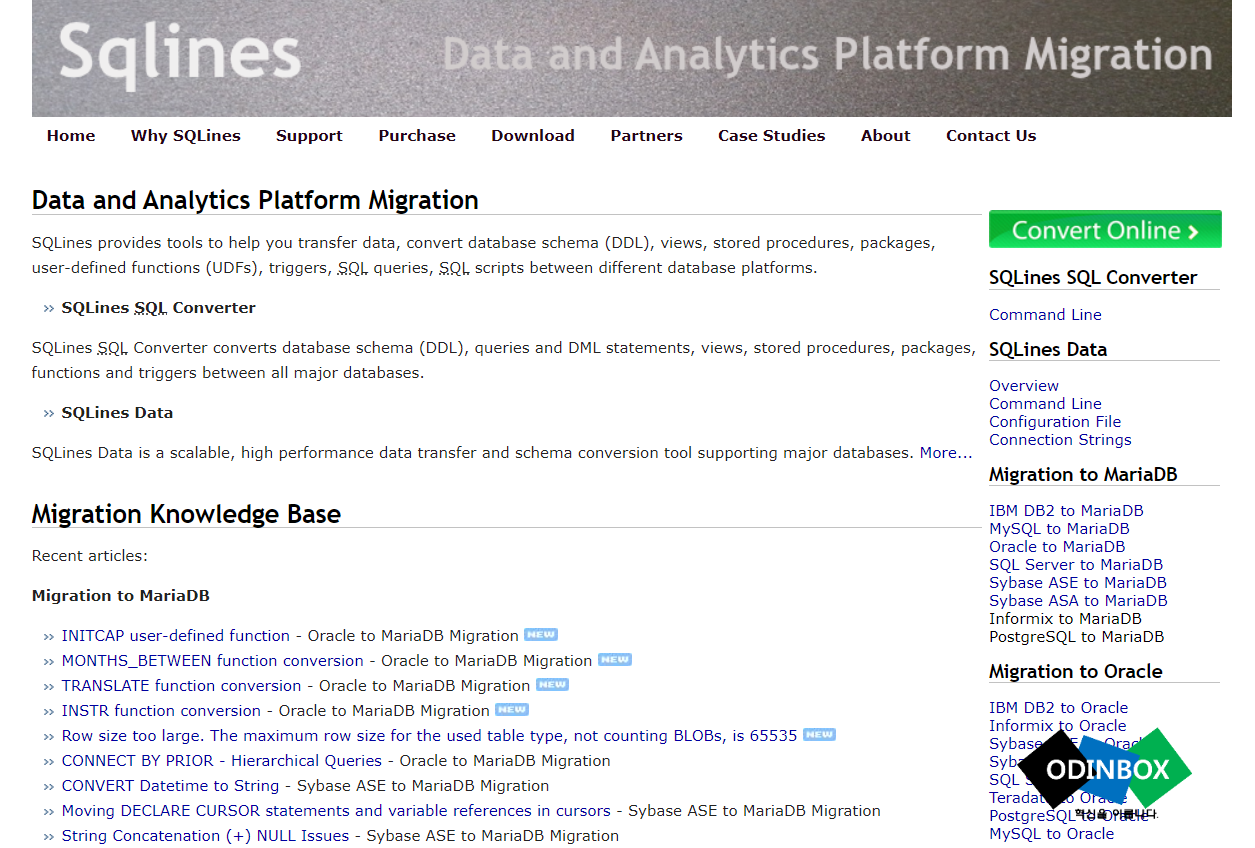This screenshot has height=848, width=1255.
Task: Open Sybase ASE to MariaDB sidebar link
Action: pos(1078,583)
